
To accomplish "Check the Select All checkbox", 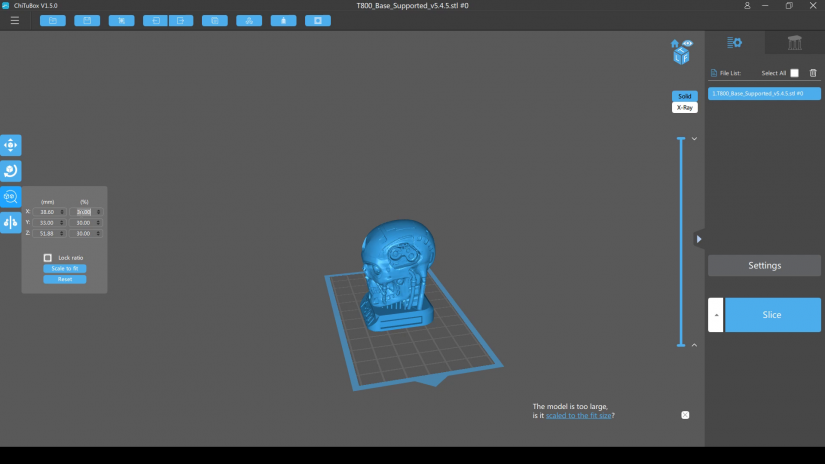I will coord(794,73).
